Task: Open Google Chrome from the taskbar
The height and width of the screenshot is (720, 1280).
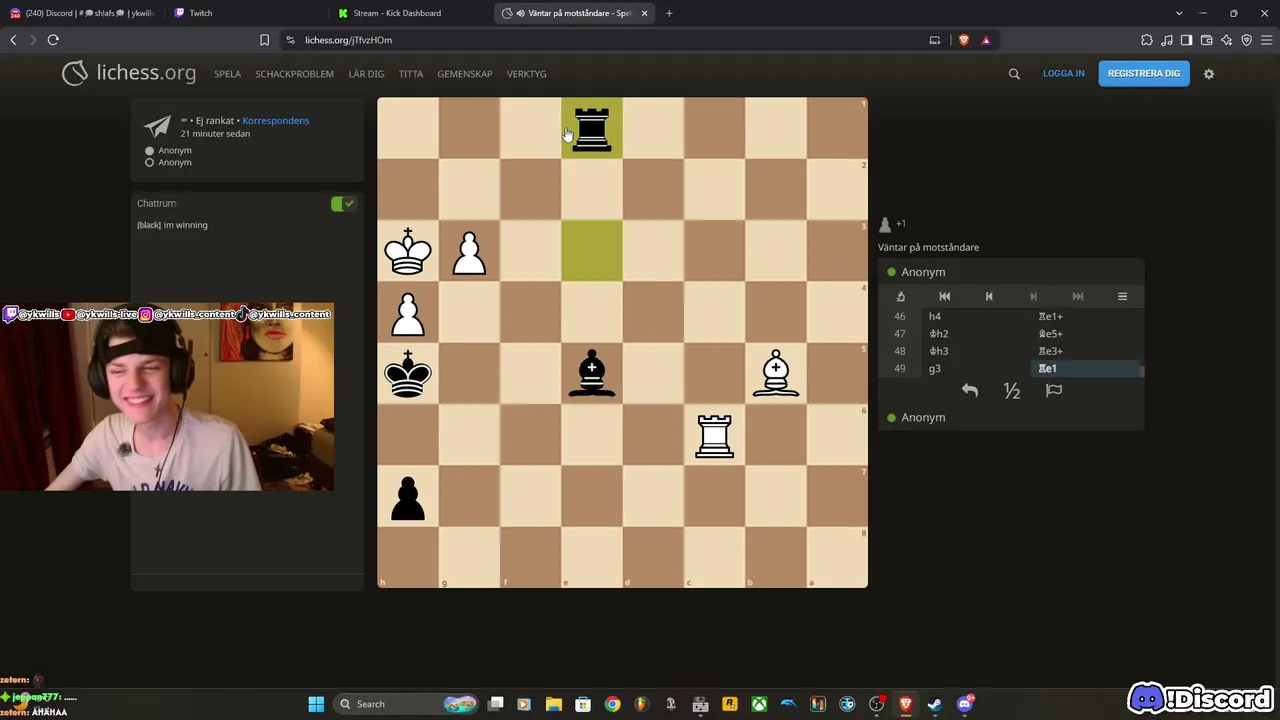Action: click(612, 704)
